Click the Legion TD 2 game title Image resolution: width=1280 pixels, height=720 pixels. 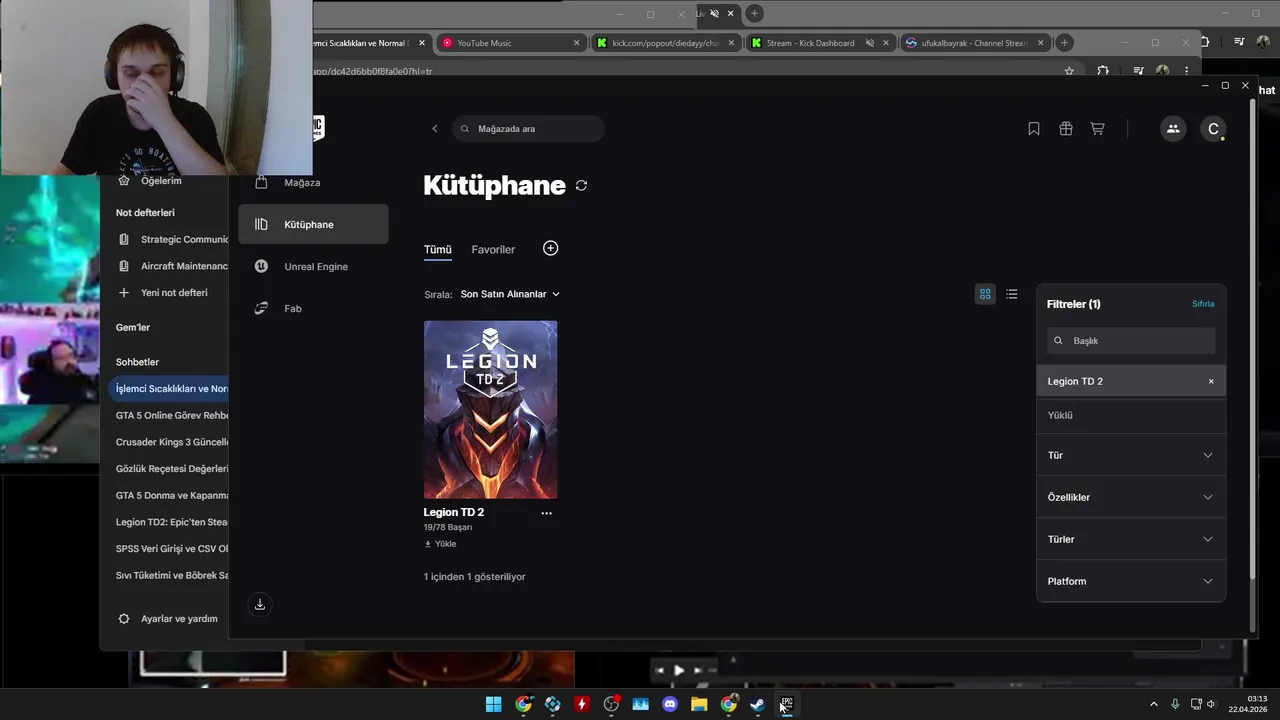454,513
